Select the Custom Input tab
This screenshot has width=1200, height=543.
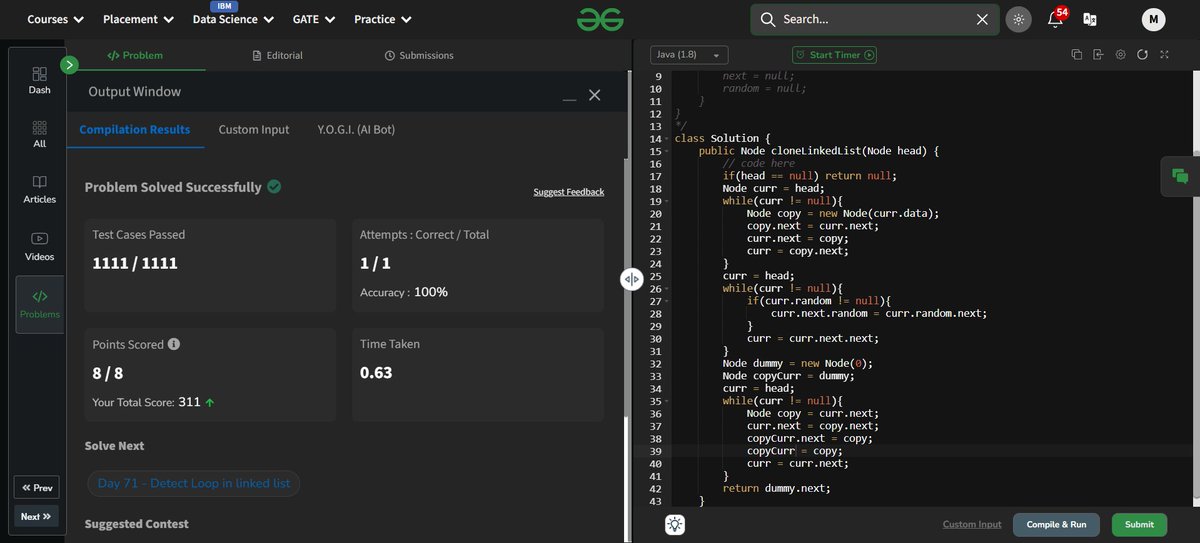tap(254, 130)
